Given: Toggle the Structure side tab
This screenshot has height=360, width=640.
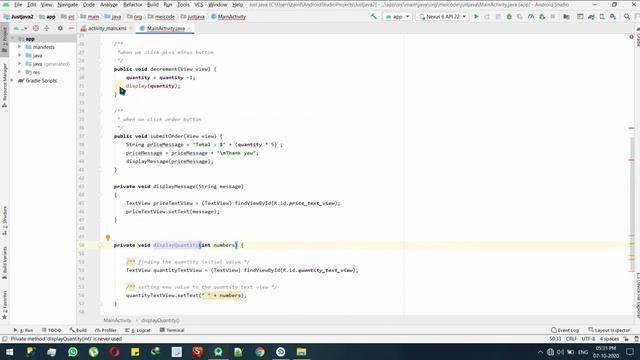Looking at the screenshot, I should pyautogui.click(x=4, y=220).
